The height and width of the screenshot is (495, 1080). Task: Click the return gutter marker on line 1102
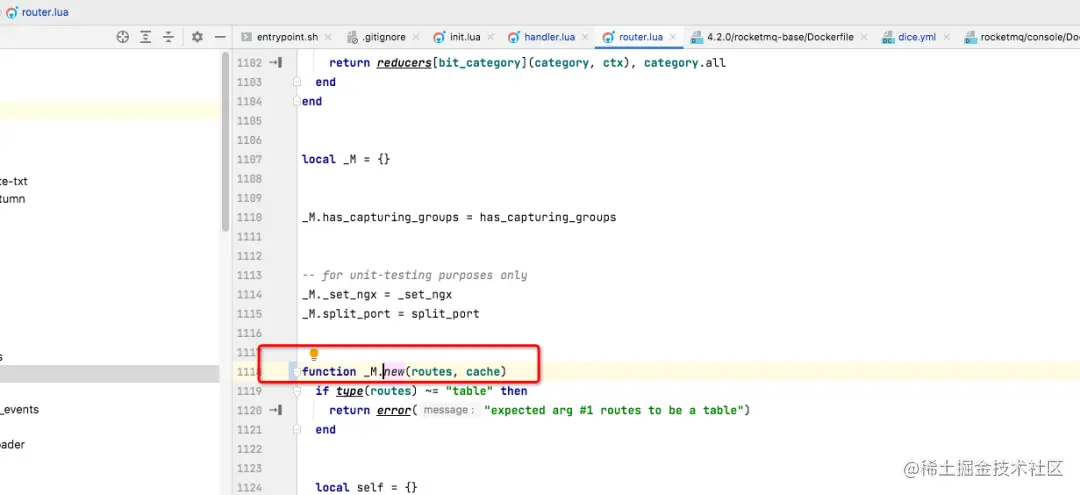[276, 63]
